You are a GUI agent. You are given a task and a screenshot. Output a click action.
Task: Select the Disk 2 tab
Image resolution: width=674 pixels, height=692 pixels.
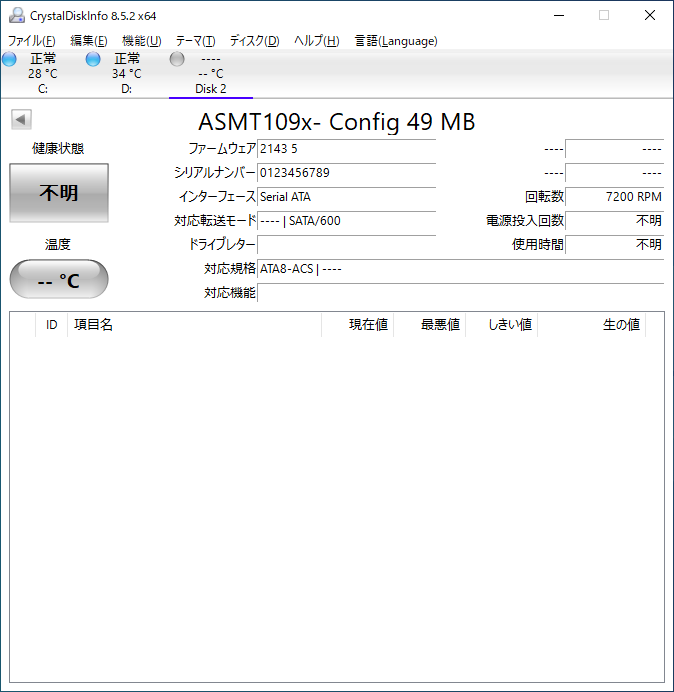[211, 74]
